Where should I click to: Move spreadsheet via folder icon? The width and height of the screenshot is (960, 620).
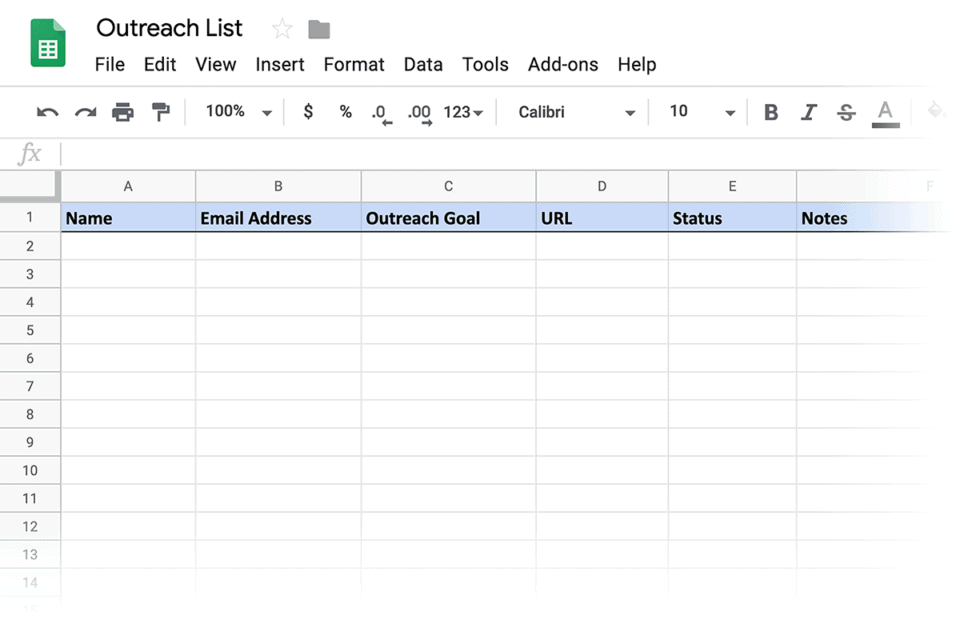(x=318, y=28)
